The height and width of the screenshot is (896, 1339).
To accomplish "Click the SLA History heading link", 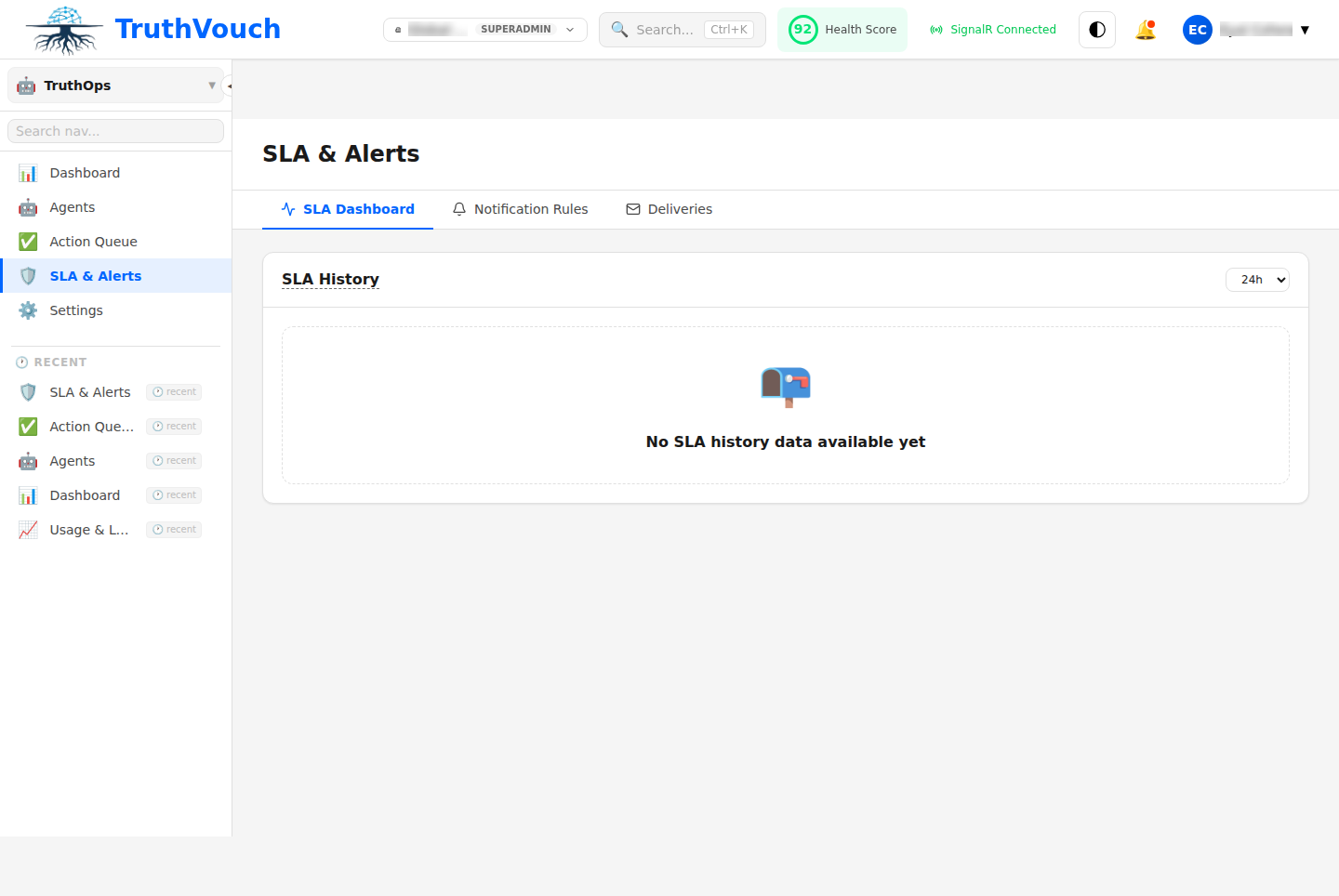I will (330, 279).
